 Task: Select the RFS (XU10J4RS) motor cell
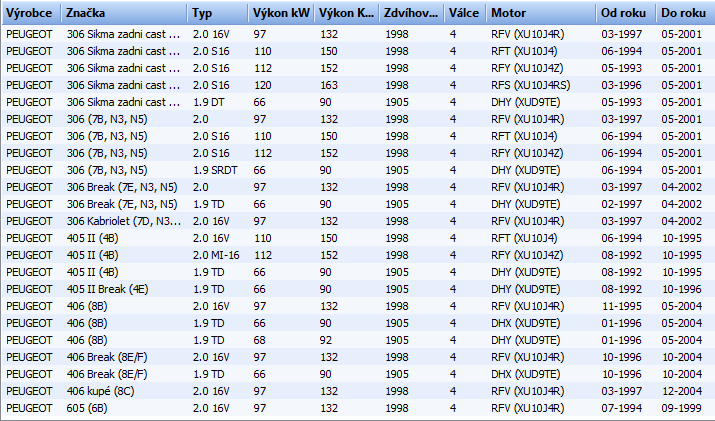click(531, 85)
